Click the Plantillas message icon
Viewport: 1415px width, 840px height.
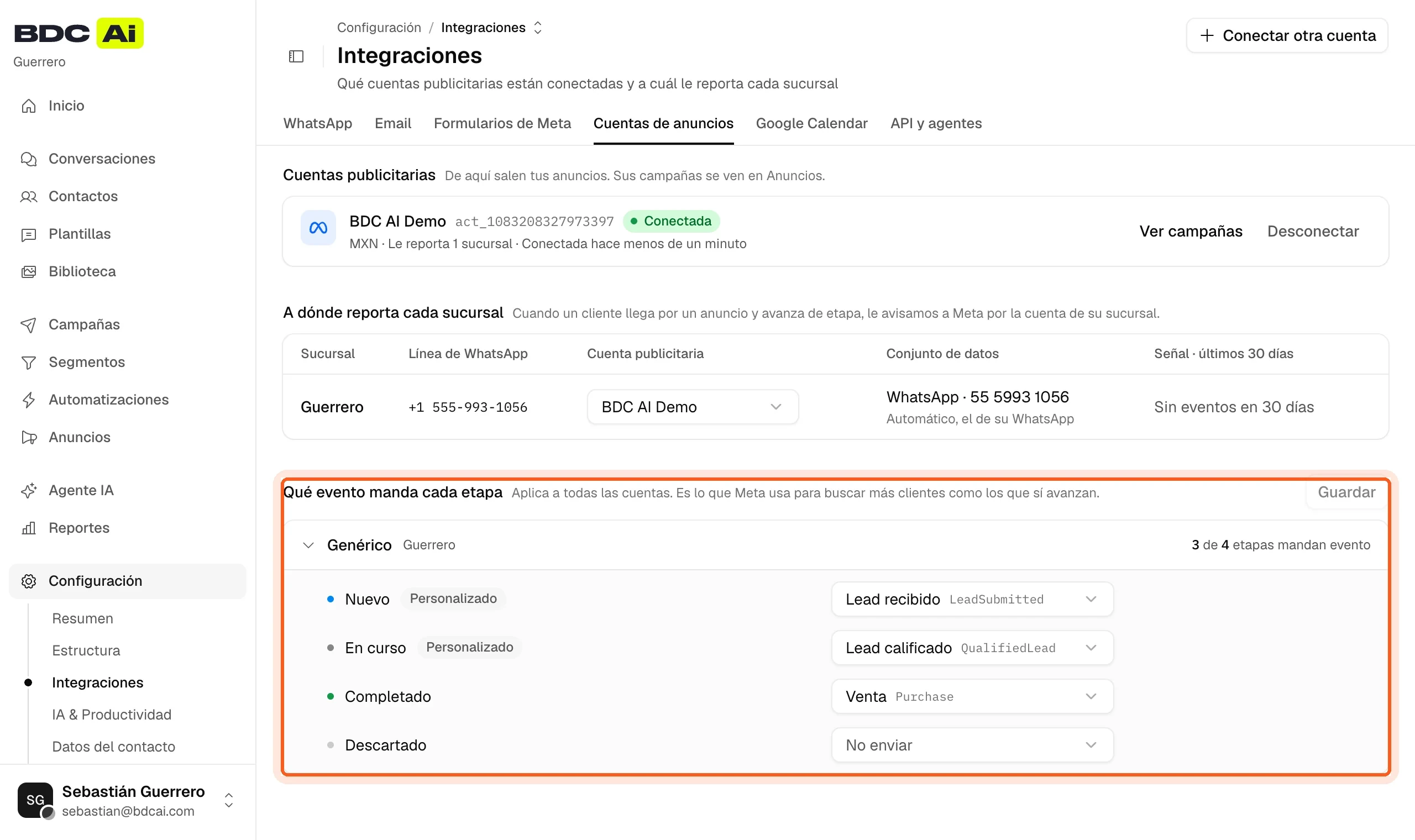pyautogui.click(x=28, y=234)
